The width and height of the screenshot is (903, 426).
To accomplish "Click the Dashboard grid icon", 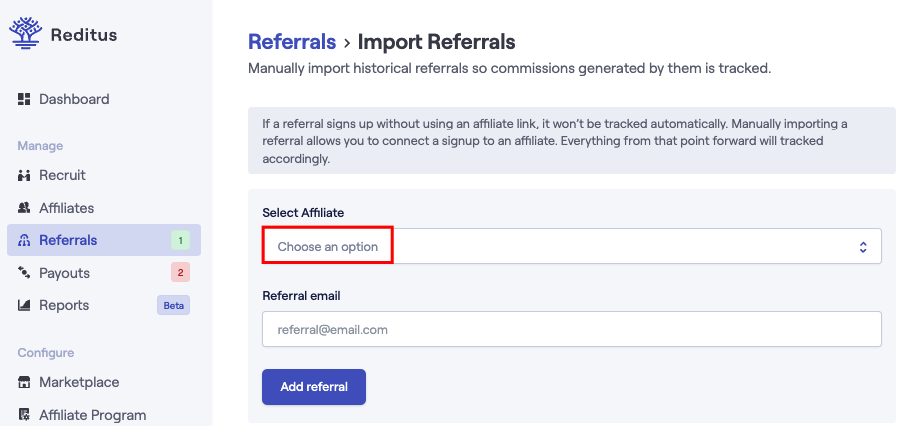I will click(x=24, y=99).
